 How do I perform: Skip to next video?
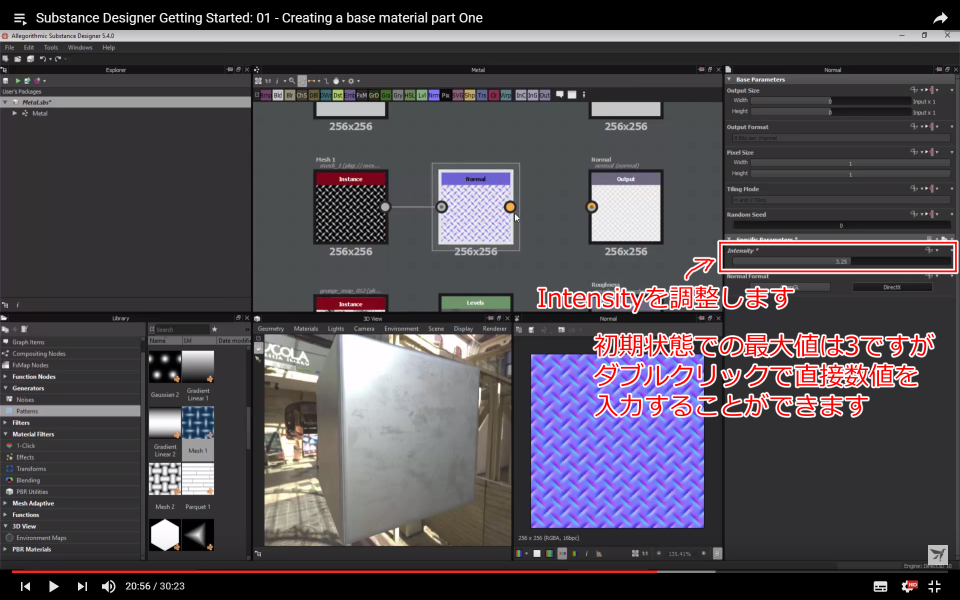pos(82,586)
